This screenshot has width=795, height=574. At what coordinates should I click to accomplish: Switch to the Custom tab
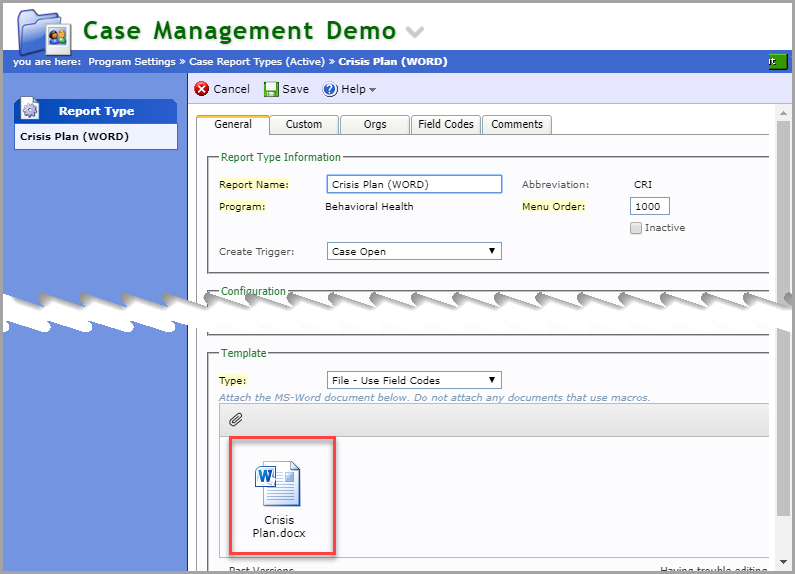click(304, 124)
